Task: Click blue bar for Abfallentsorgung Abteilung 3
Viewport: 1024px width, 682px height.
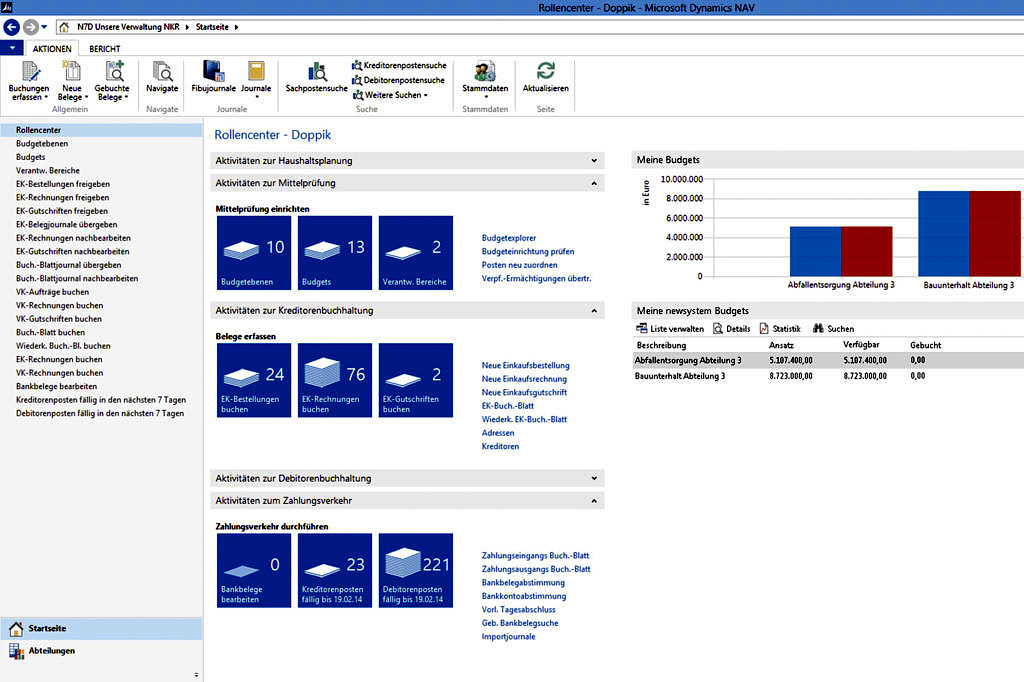Action: [x=815, y=251]
